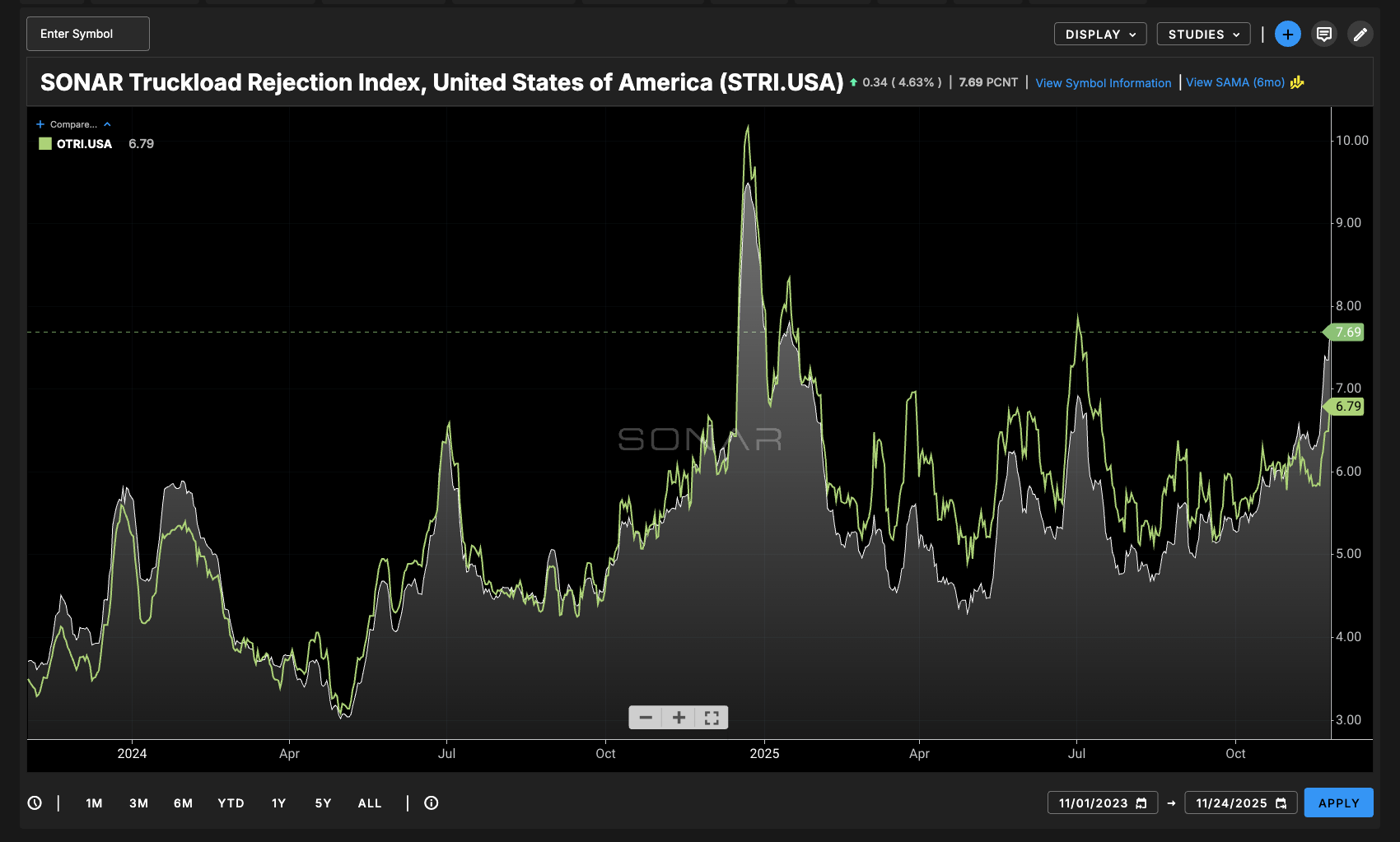Screen dimensions: 1400x842
Task: Expand the DISPLAY dropdown
Action: pos(1099,34)
